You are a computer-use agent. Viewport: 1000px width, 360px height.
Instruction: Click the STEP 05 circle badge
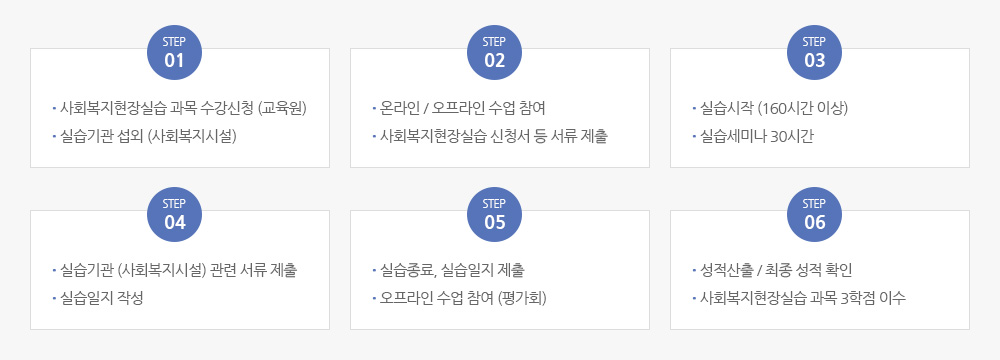494,214
